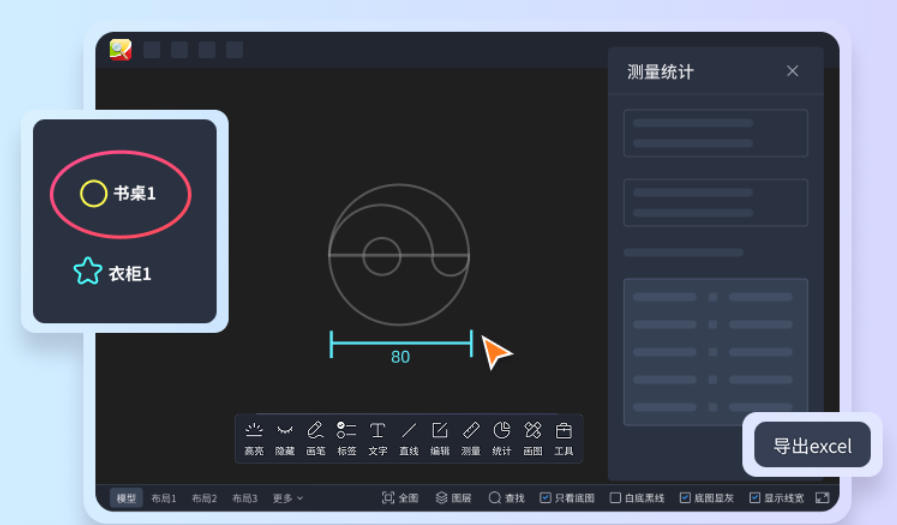The width and height of the screenshot is (897, 525).
Task: Toggle the 只看底图 checkbox
Action: [546, 498]
